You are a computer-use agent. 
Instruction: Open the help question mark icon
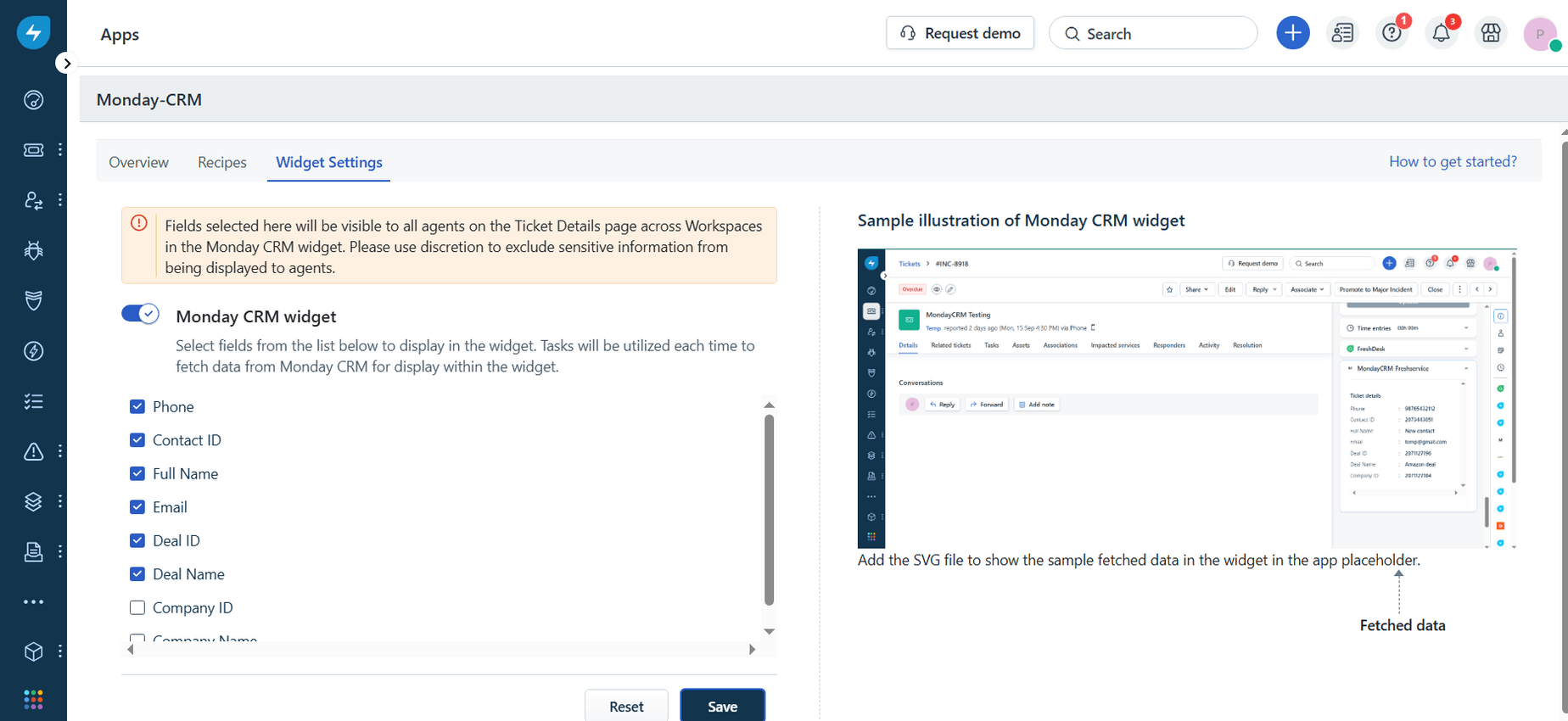1392,33
